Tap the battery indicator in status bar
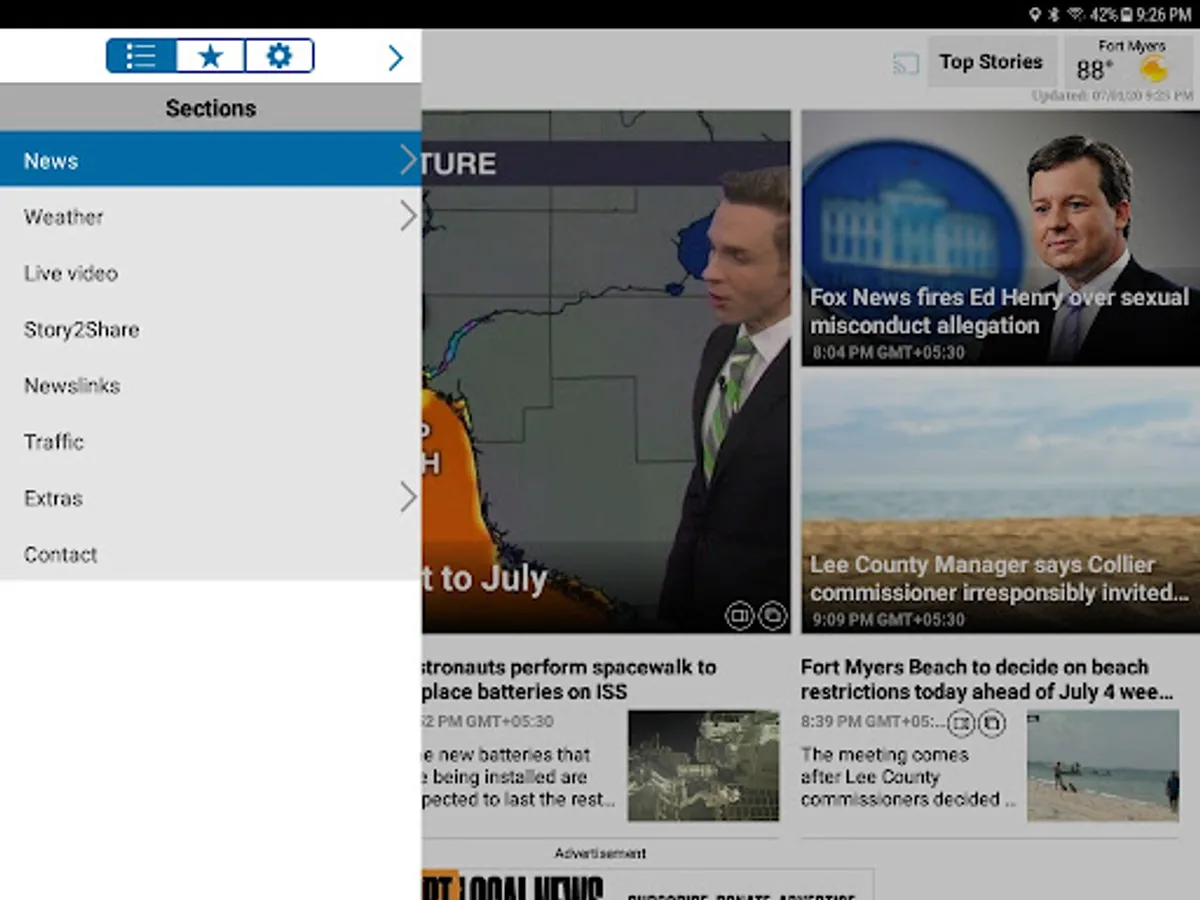The height and width of the screenshot is (900, 1200). pyautogui.click(x=1127, y=15)
